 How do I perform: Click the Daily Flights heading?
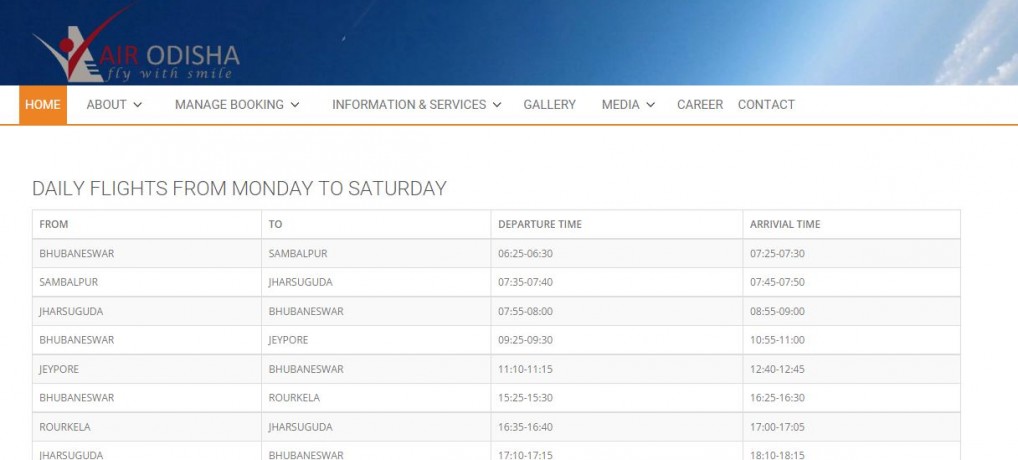click(x=239, y=188)
